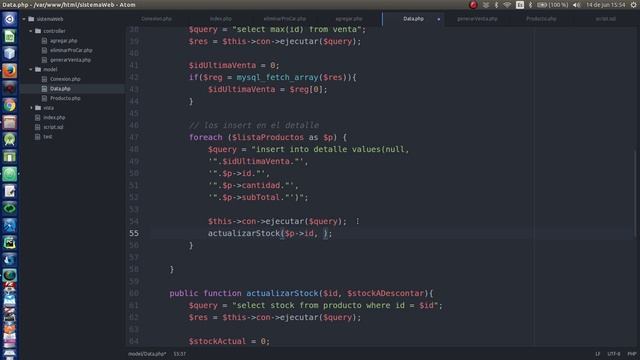640x360 pixels.
Task: Switch to the index.php tab
Action: pyautogui.click(x=220, y=19)
